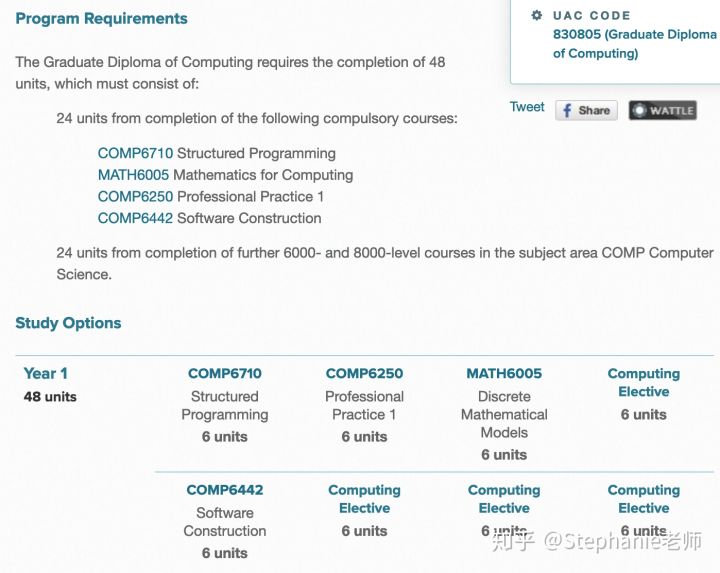Click the Study Options heading
The image size is (720, 573).
pyautogui.click(x=68, y=323)
